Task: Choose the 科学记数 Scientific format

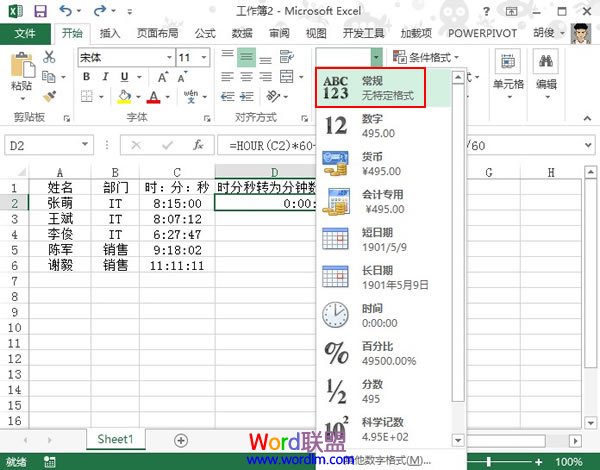Action: [x=384, y=429]
